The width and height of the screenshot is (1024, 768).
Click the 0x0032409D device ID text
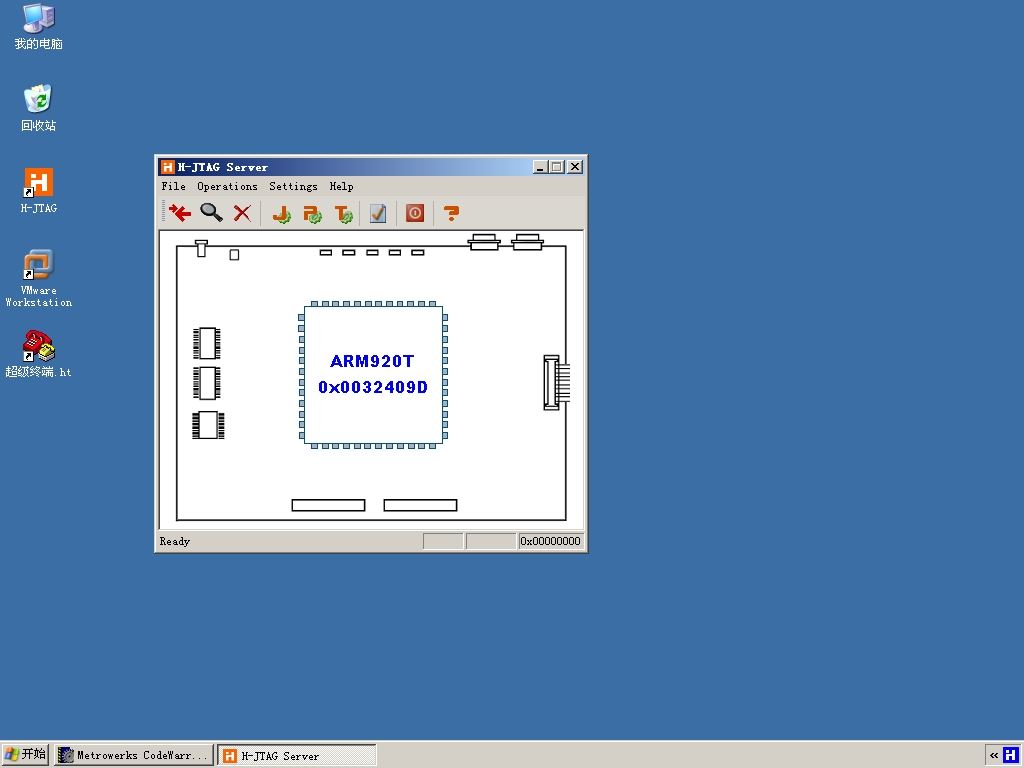(x=373, y=387)
